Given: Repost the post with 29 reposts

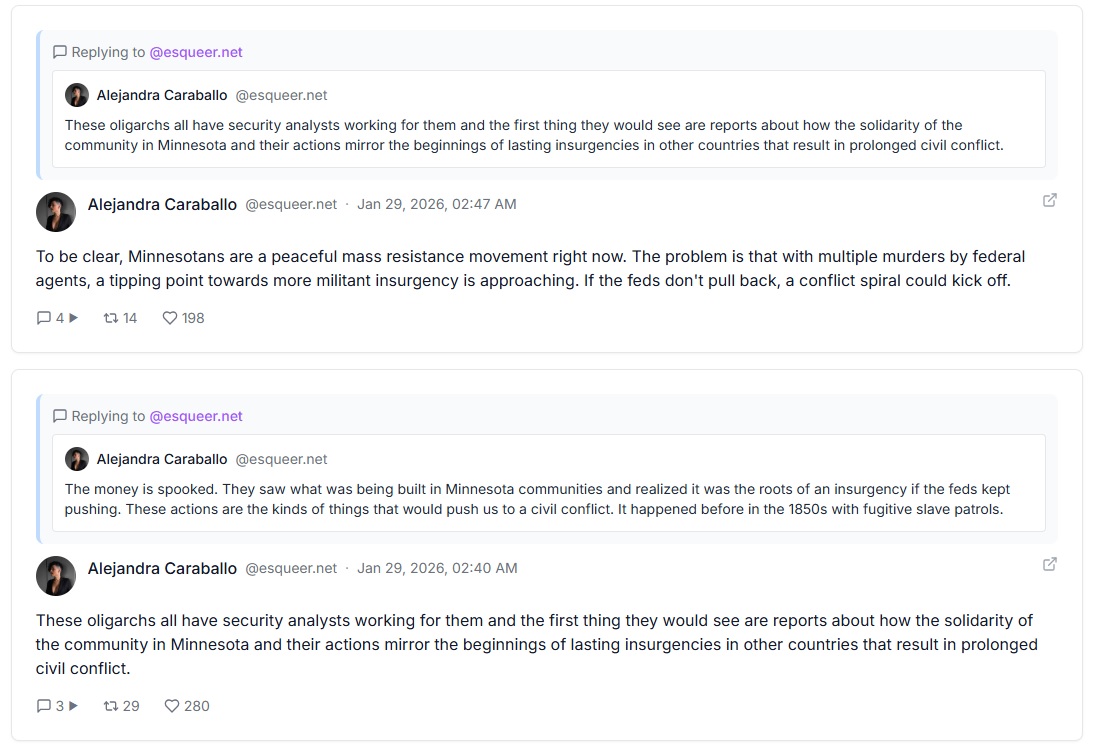Looking at the screenshot, I should pyautogui.click(x=111, y=706).
